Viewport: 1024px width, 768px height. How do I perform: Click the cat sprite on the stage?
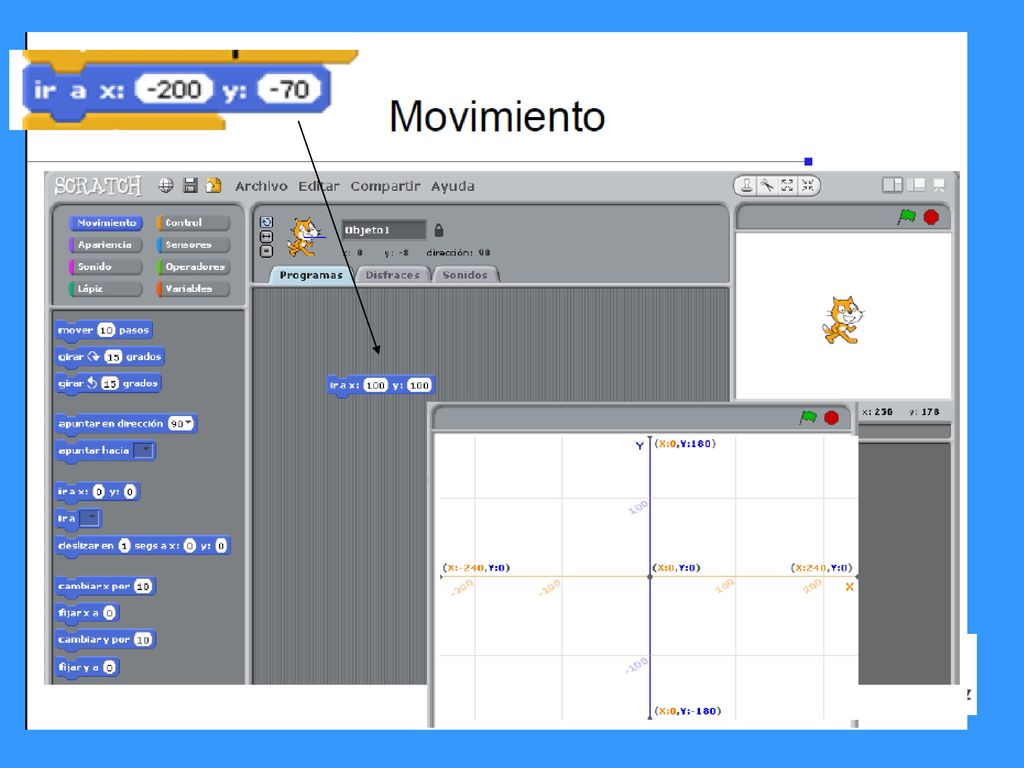tap(842, 320)
